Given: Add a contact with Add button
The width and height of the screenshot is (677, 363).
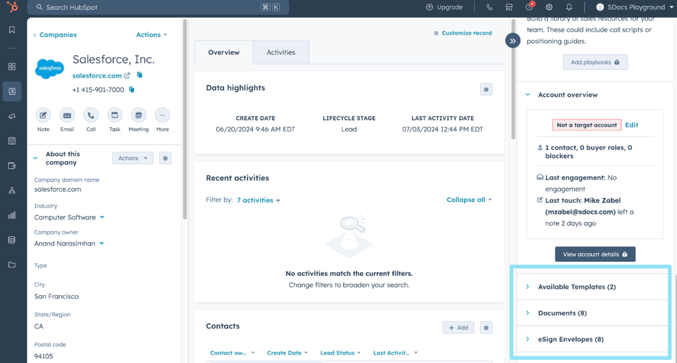Looking at the screenshot, I should [458, 328].
